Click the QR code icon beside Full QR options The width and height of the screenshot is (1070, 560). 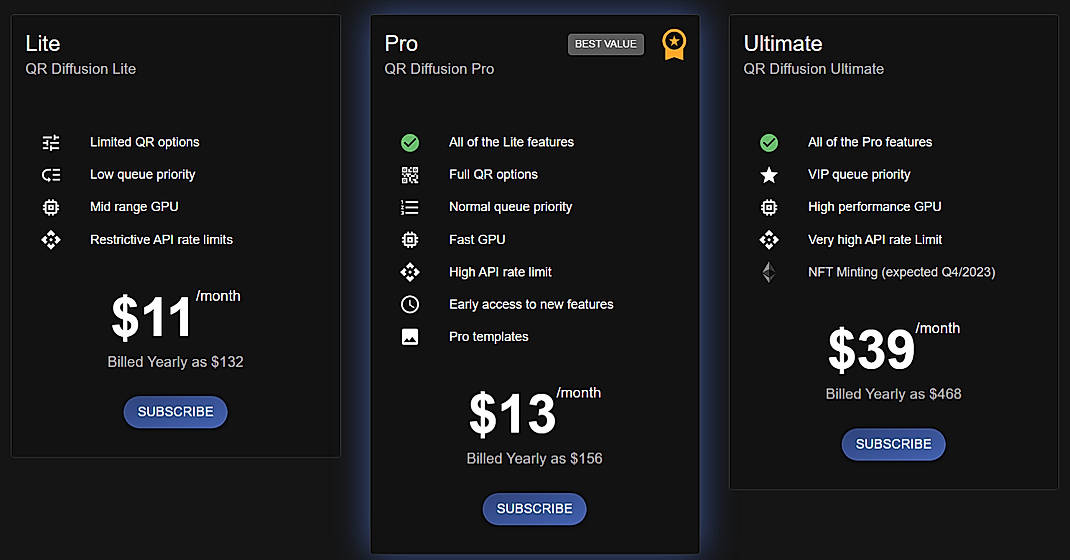(410, 175)
